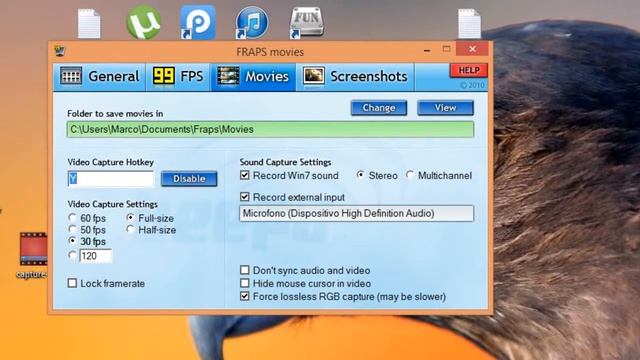Screen dimensions: 640x360
Task: Click the Screenshots tab picture icon
Action: tap(313, 76)
